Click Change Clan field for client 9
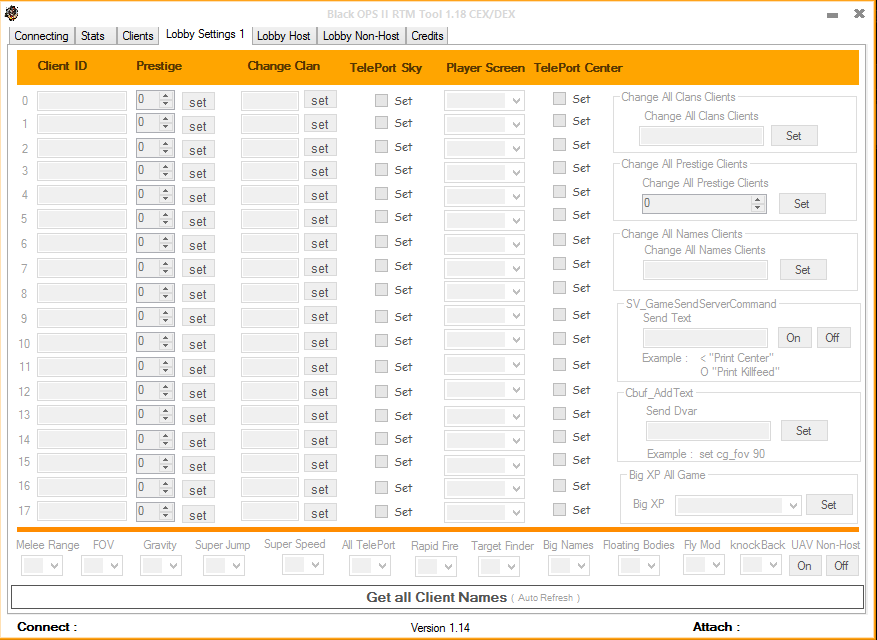877x640 pixels. point(270,318)
